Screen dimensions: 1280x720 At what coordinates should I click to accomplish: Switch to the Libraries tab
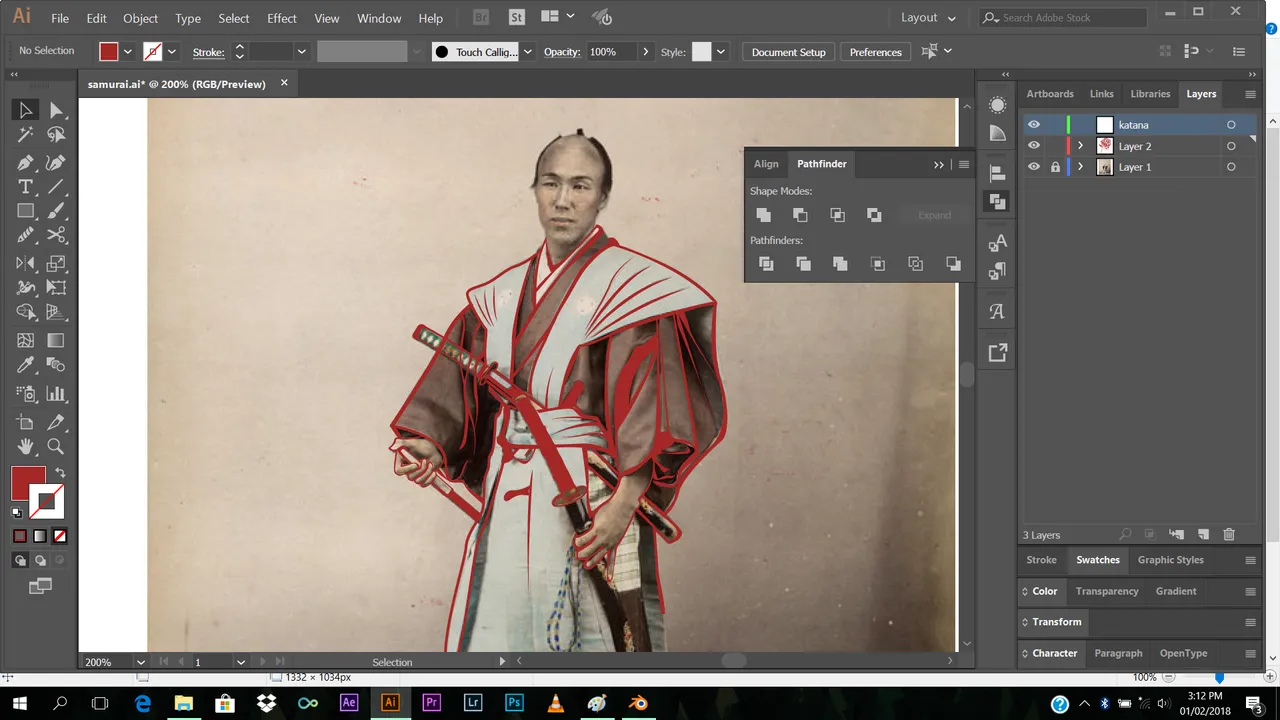pos(1150,94)
